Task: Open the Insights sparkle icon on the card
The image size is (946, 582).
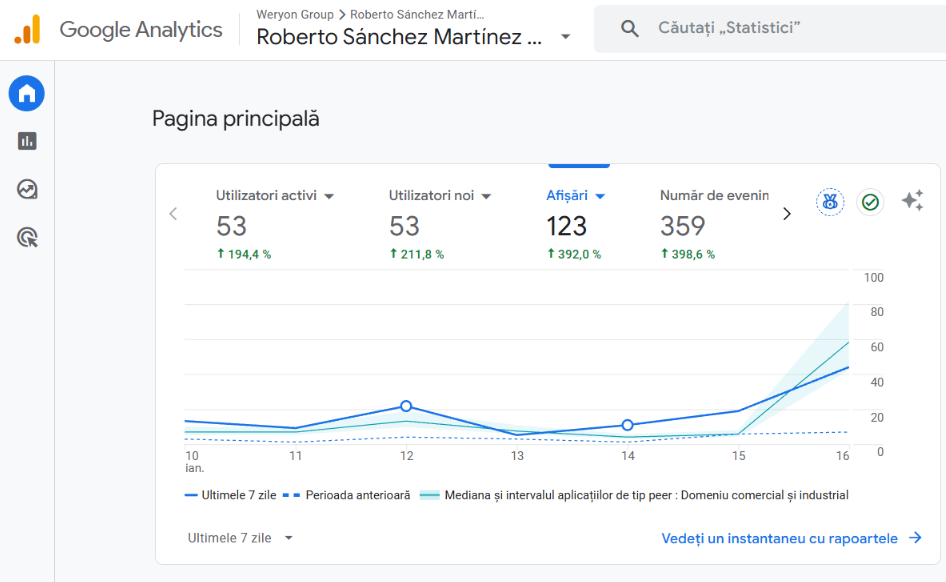Action: pyautogui.click(x=912, y=201)
